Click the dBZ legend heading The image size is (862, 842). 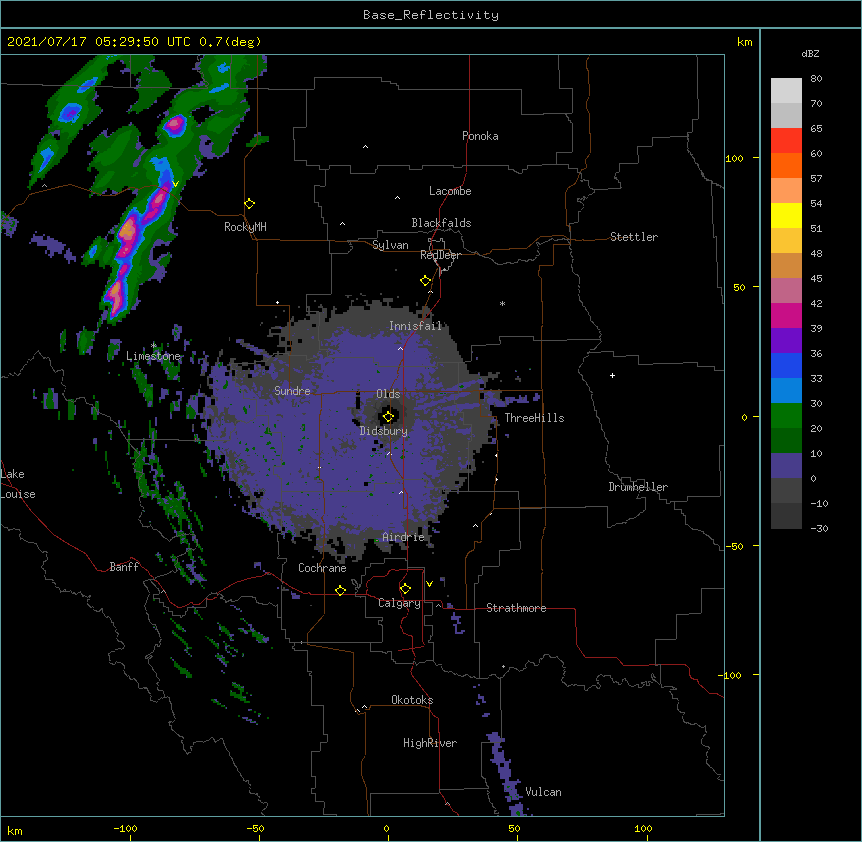click(x=810, y=54)
